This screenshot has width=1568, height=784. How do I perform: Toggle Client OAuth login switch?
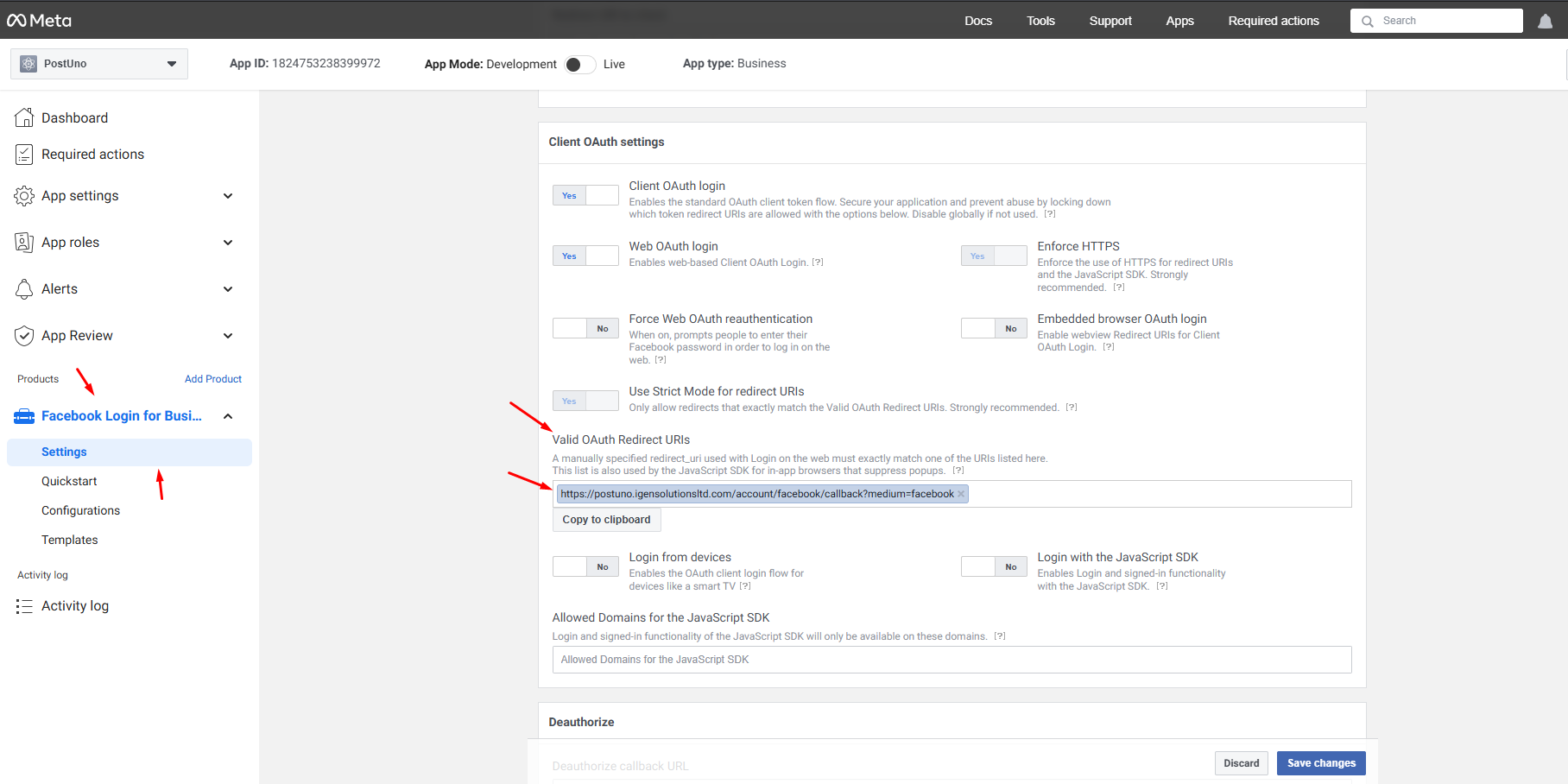tap(585, 196)
